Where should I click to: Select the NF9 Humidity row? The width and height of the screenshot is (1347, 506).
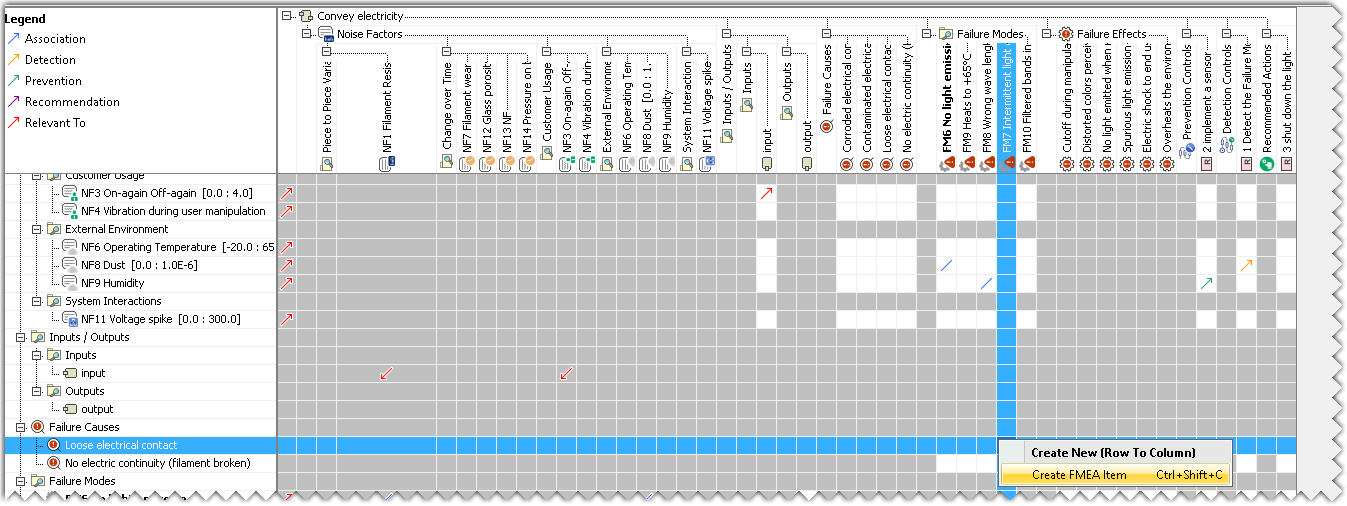click(x=140, y=283)
